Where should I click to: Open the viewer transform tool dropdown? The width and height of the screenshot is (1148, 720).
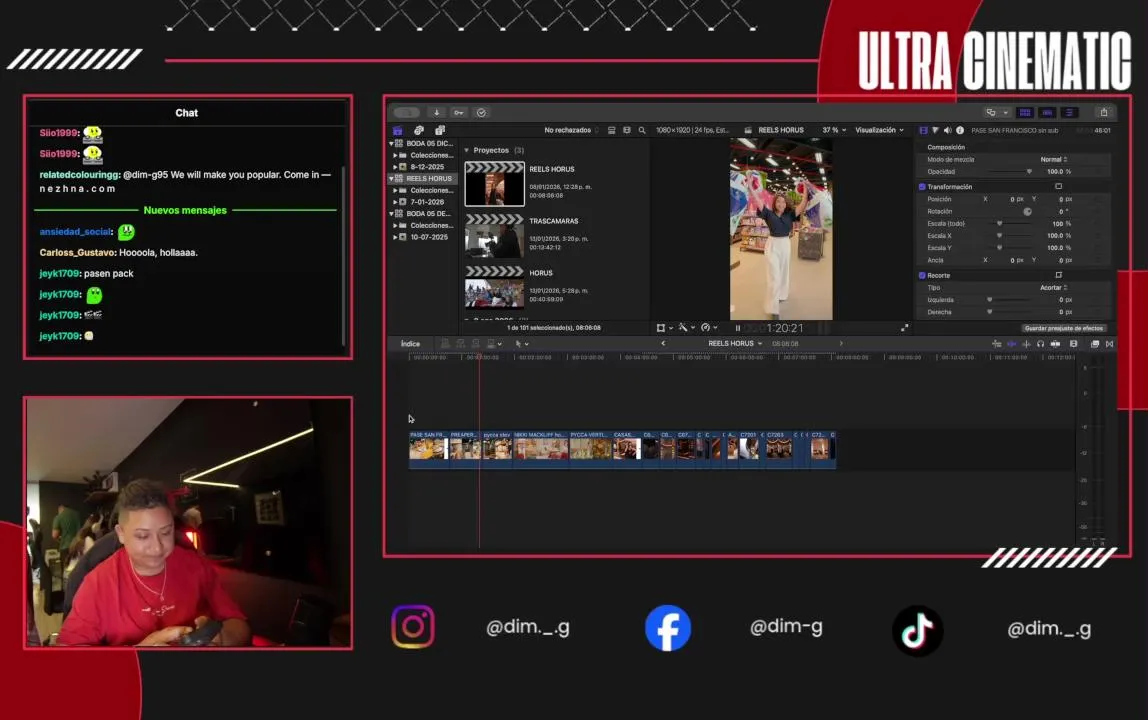click(665, 328)
